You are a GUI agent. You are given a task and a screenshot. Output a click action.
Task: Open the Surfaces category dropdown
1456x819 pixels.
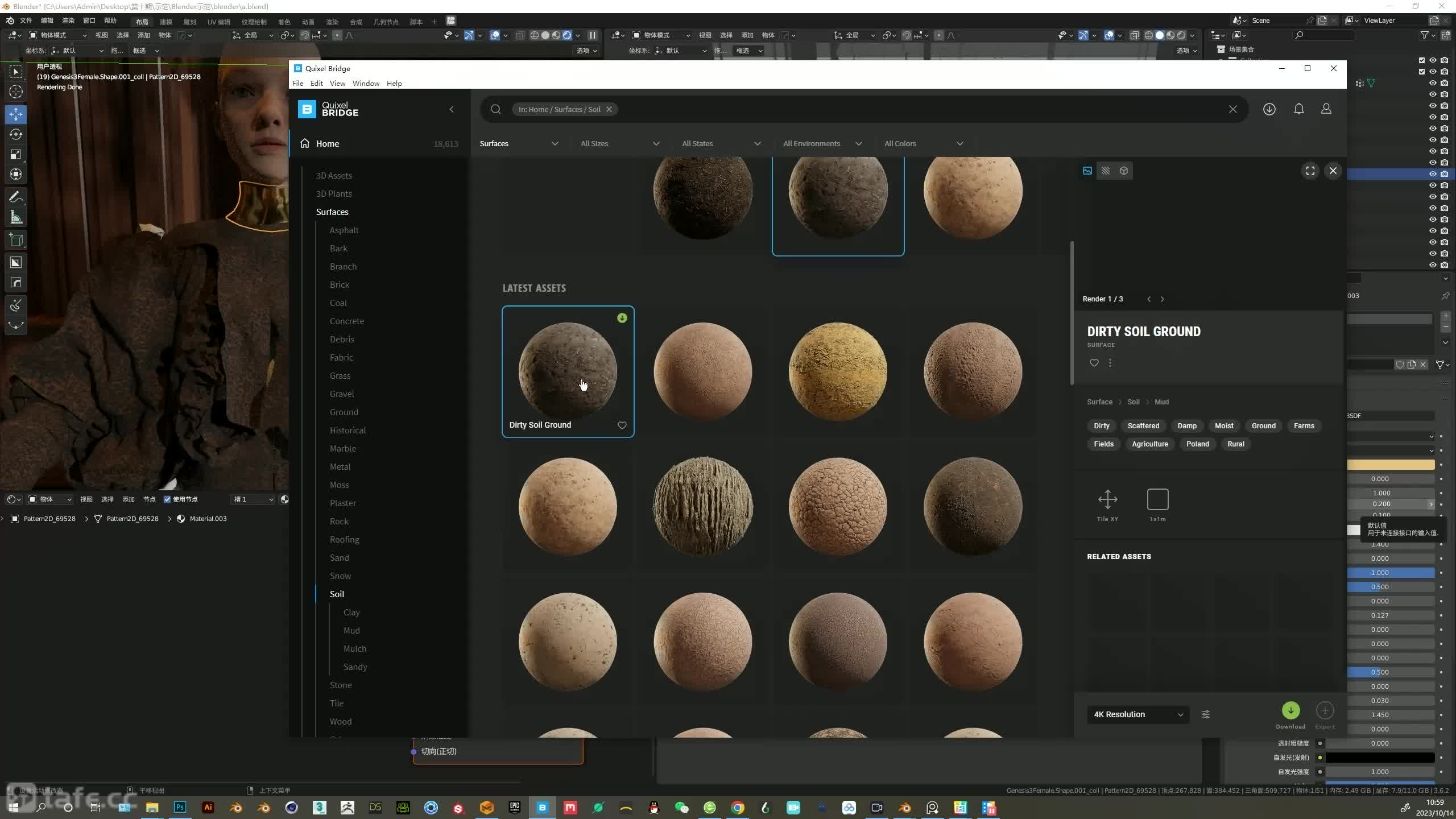519,143
